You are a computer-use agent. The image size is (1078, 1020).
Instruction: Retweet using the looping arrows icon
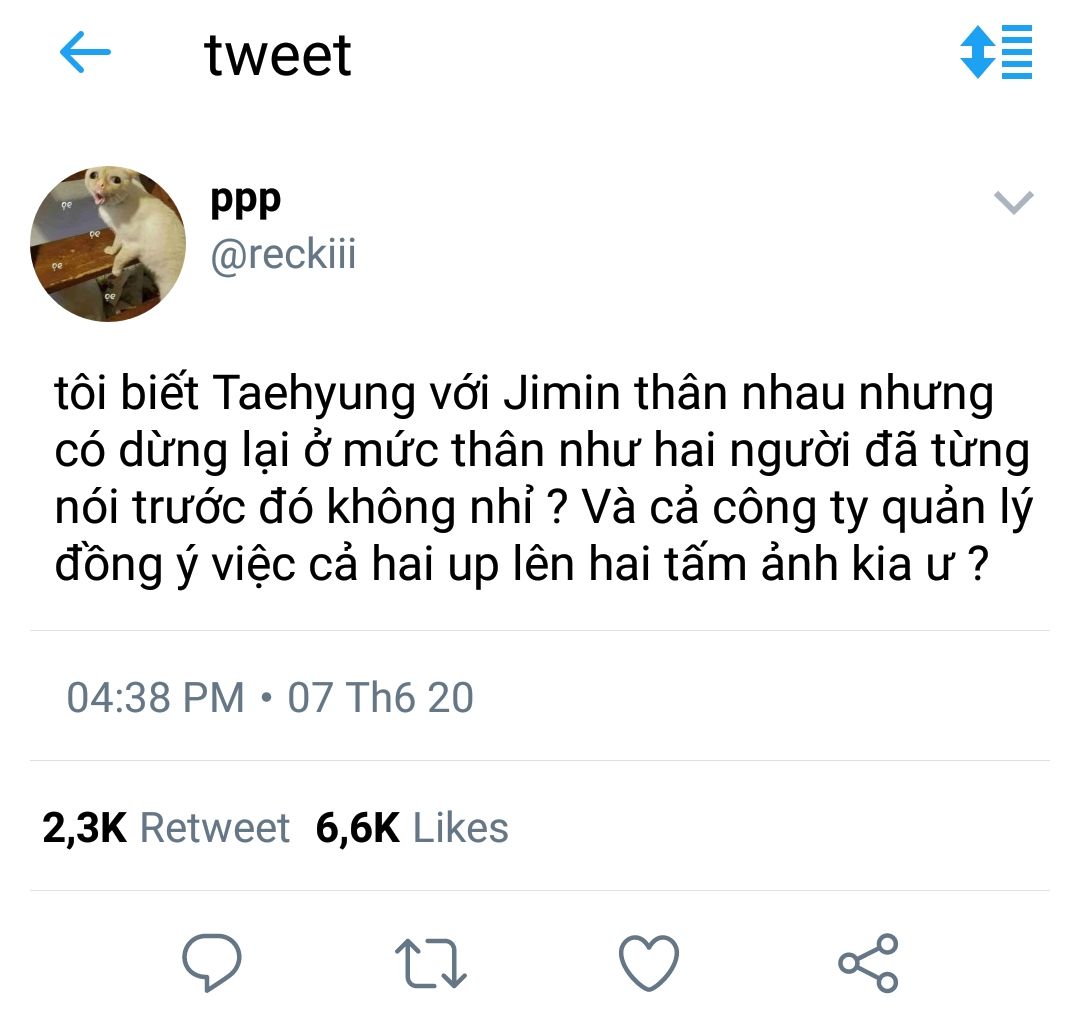click(x=431, y=964)
